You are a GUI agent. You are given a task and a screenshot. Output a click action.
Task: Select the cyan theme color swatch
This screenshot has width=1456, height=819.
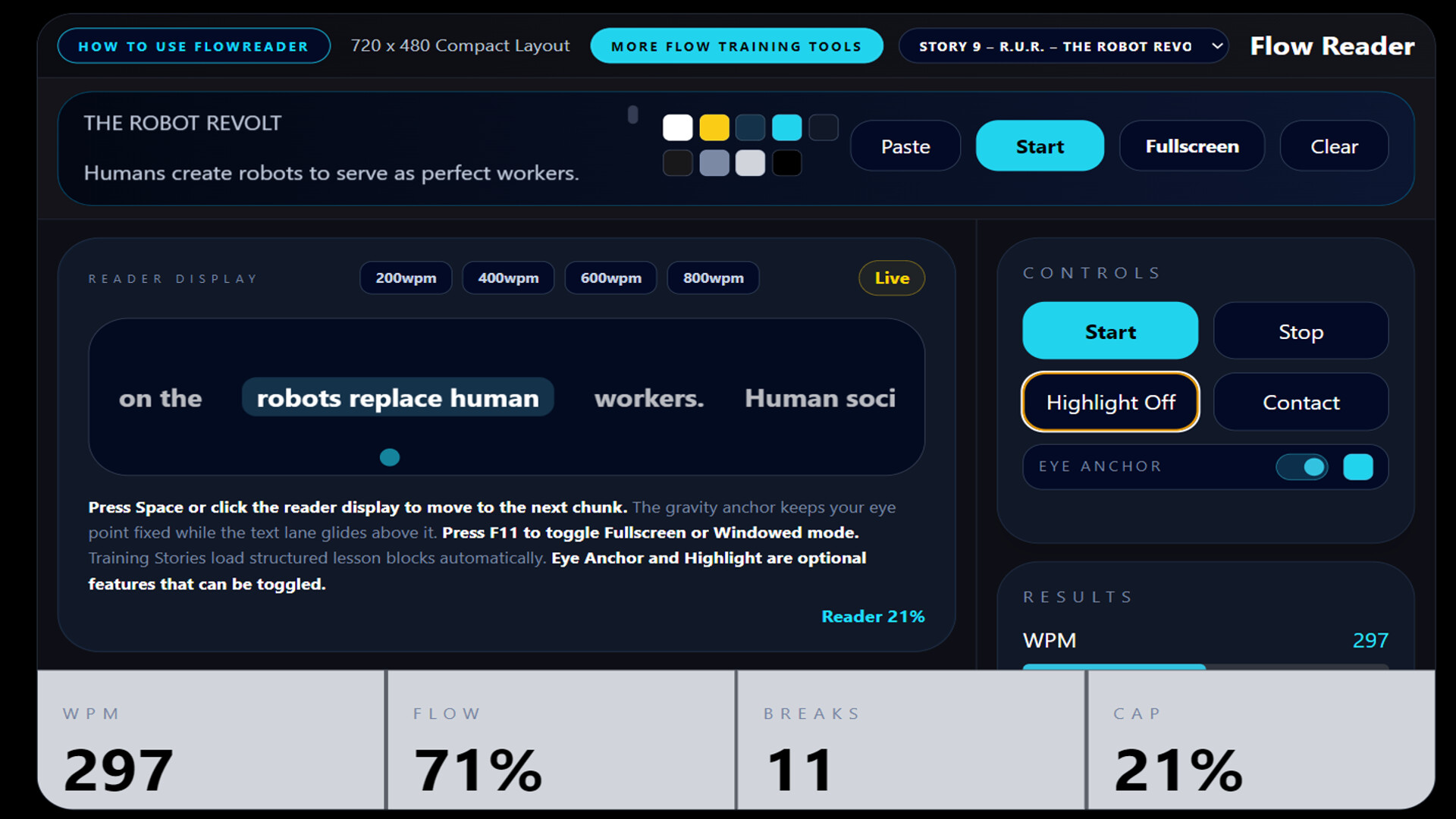[x=786, y=127]
